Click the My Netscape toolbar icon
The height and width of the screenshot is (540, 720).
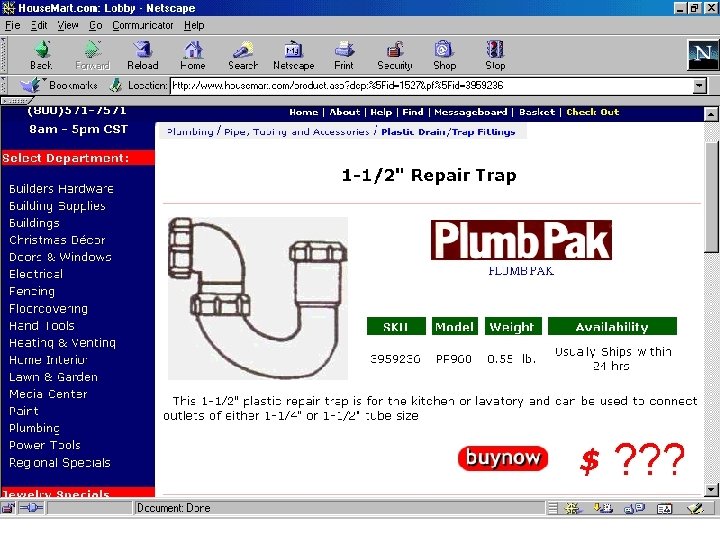[293, 55]
